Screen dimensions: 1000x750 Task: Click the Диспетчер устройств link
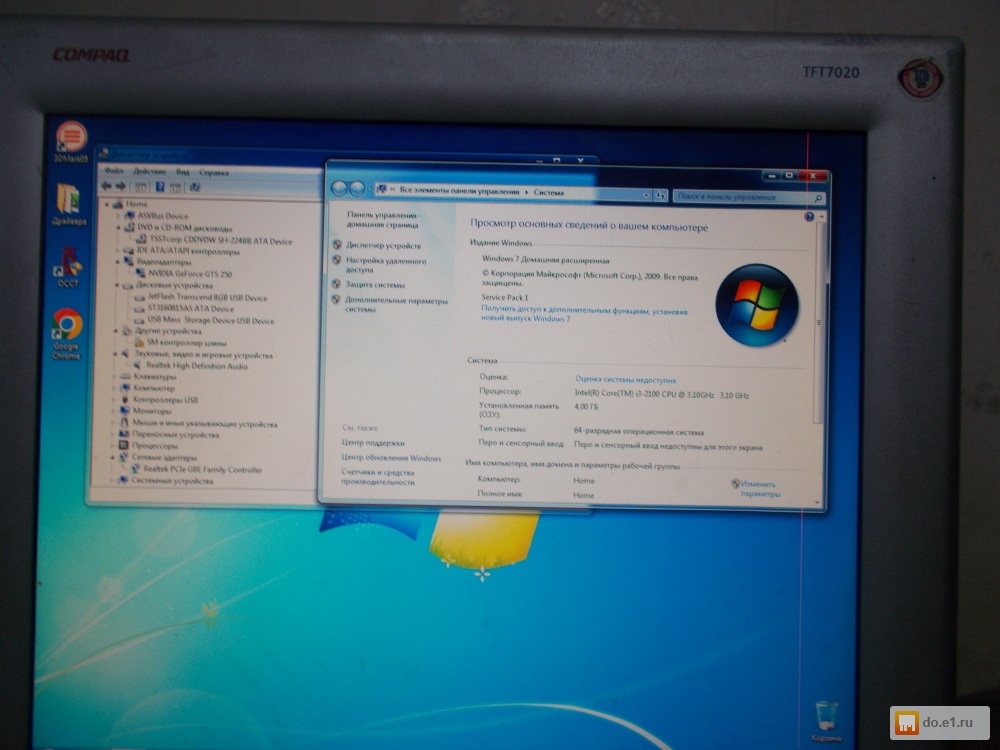[383, 245]
